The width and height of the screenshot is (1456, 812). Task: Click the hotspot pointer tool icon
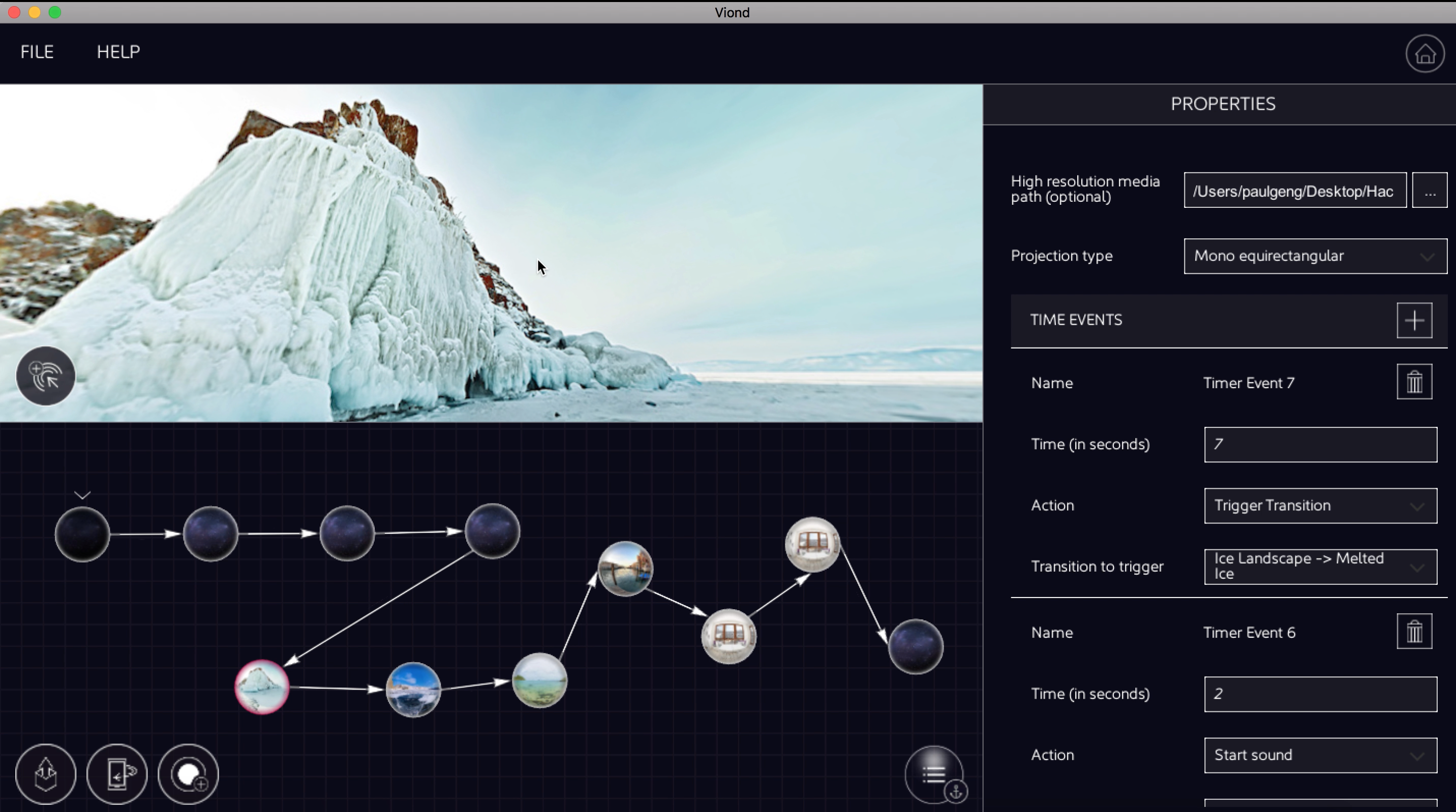click(x=46, y=376)
